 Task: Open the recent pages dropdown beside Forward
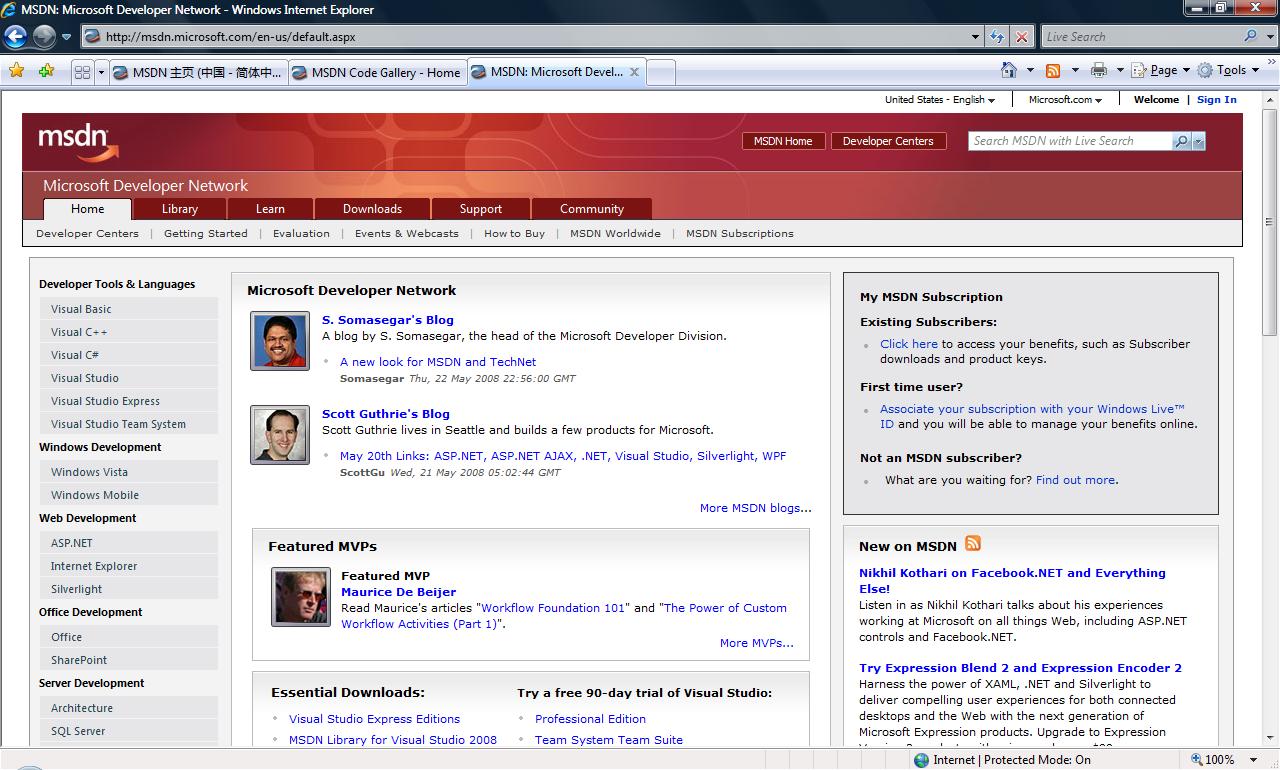click(67, 37)
